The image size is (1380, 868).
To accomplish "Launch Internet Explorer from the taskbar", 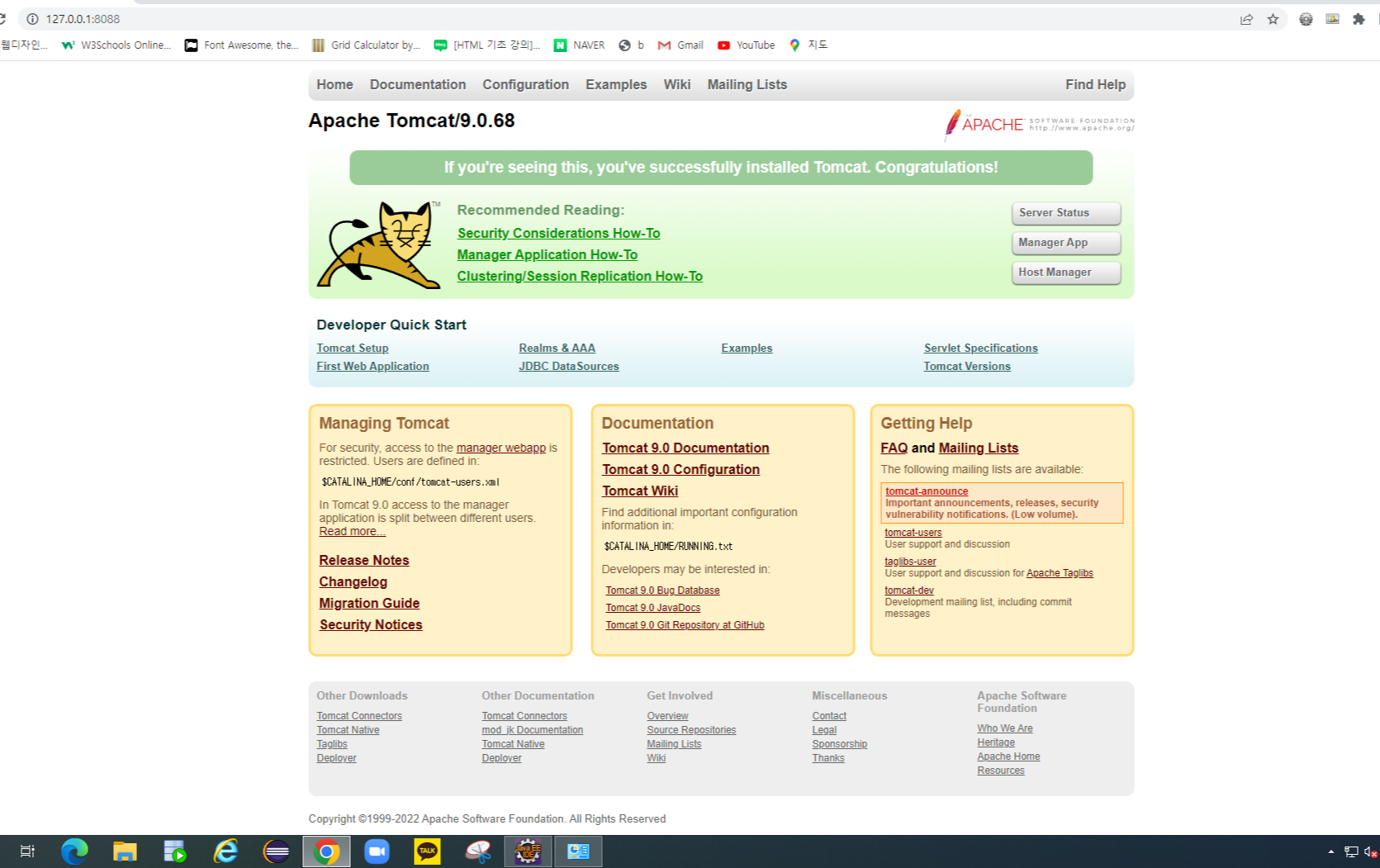I will coord(225,851).
